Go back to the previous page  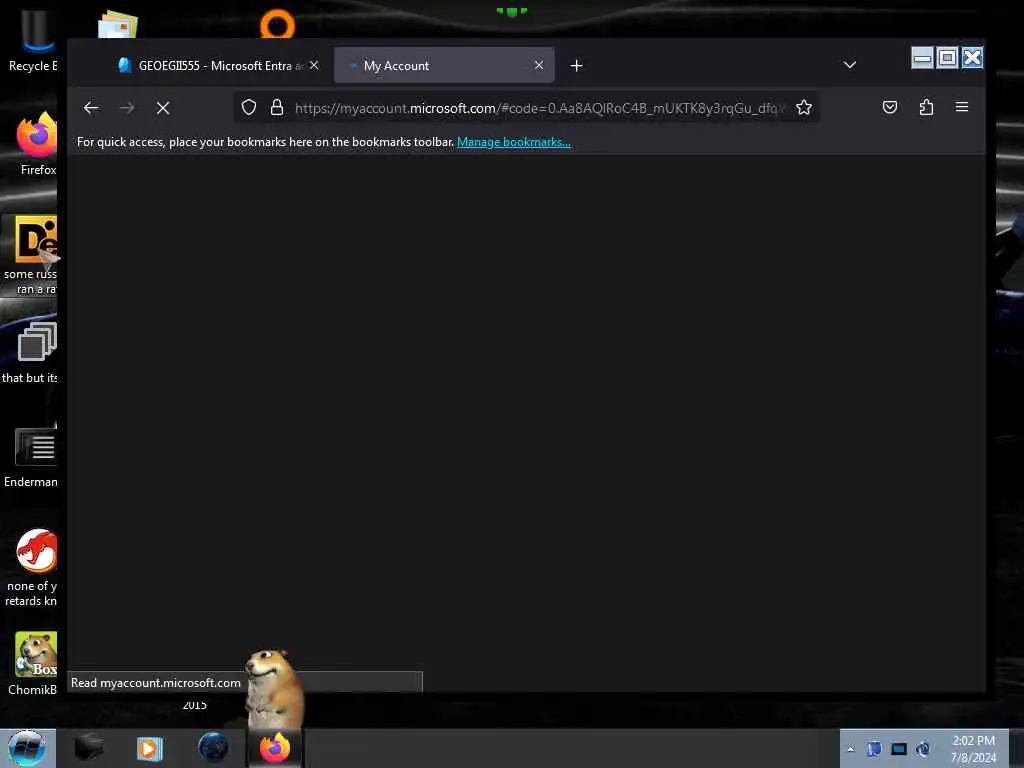click(91, 108)
